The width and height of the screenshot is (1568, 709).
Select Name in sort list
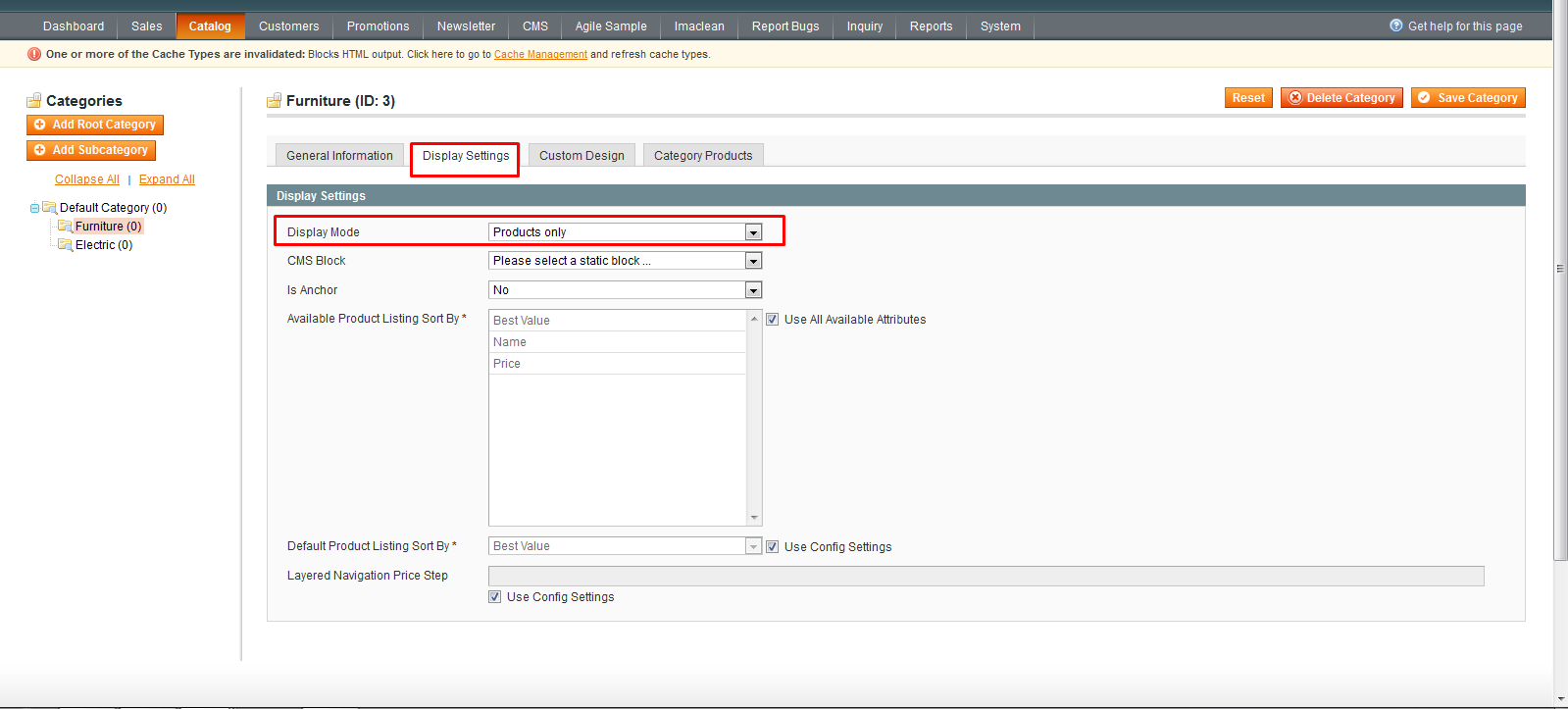pos(618,342)
